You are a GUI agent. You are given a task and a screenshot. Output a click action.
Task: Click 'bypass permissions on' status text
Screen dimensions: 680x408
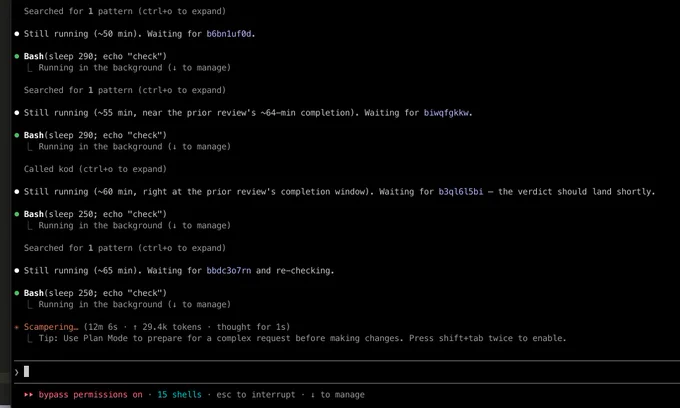(90, 395)
